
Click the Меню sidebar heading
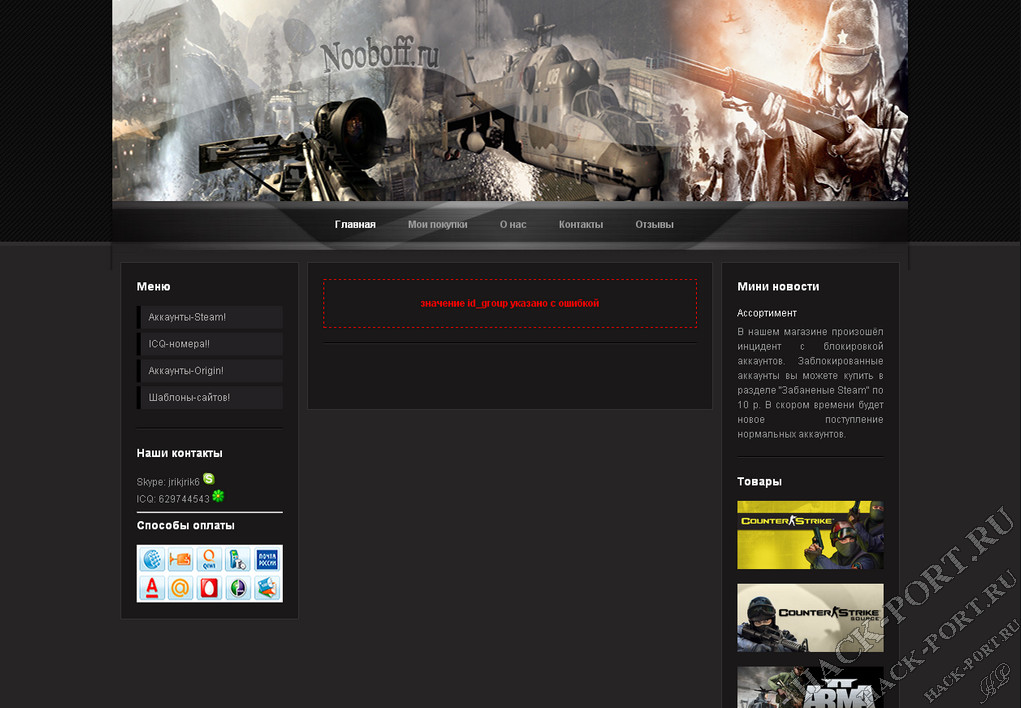[153, 287]
